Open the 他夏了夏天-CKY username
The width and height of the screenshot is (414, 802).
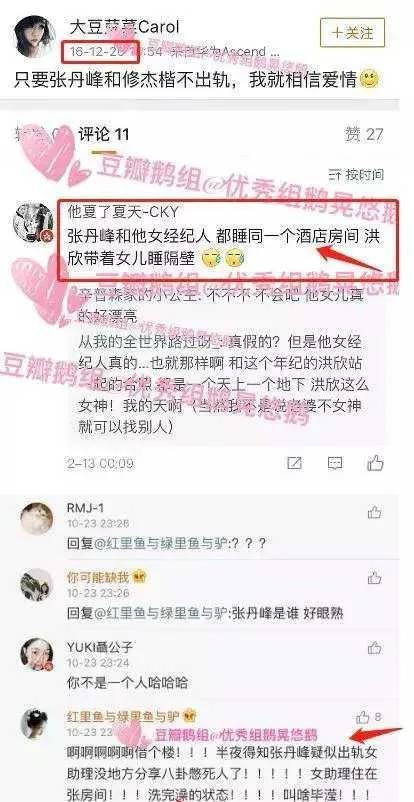[118, 210]
